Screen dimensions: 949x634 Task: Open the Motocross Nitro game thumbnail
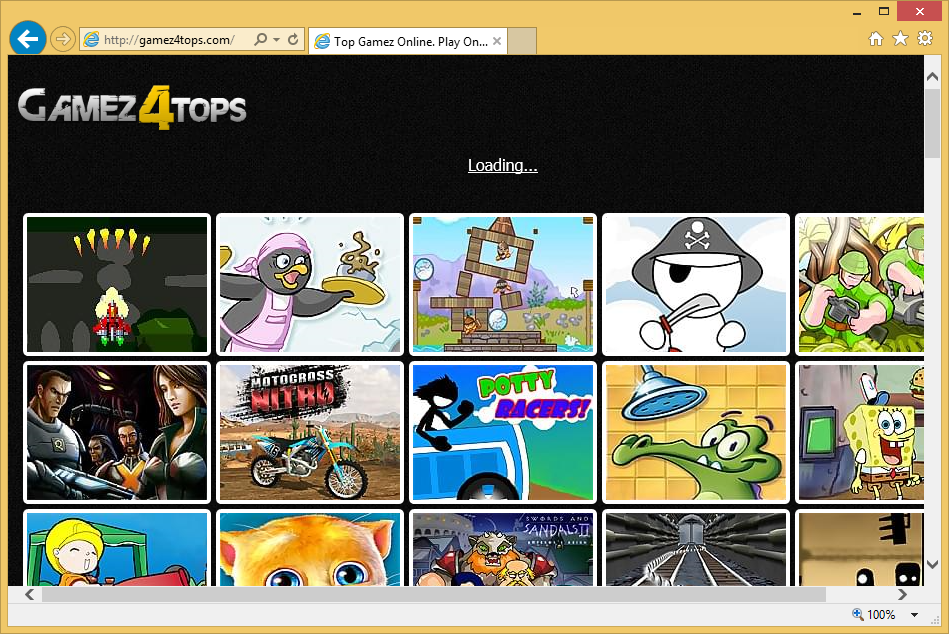click(x=309, y=432)
